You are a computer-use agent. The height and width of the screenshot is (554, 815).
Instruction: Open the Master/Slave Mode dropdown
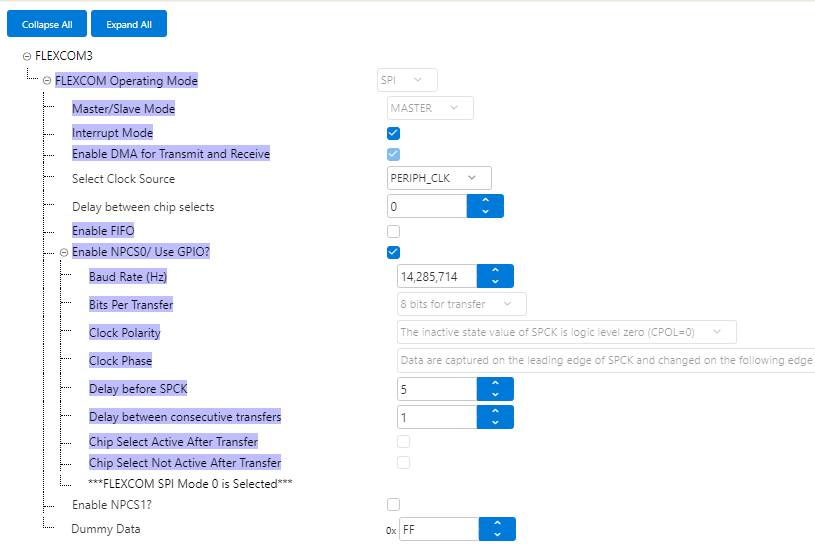(430, 108)
